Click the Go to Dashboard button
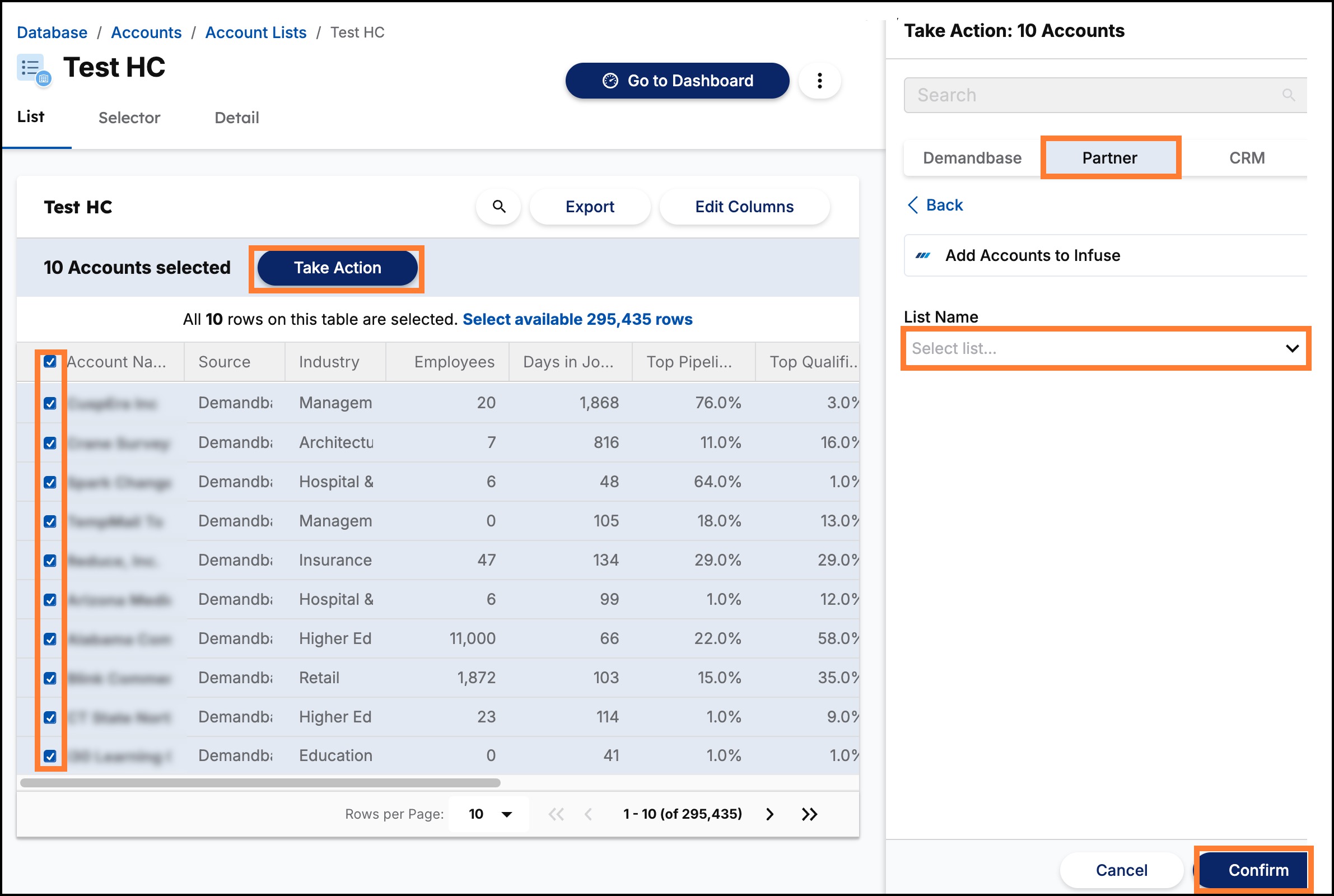1334x896 pixels. pos(677,81)
